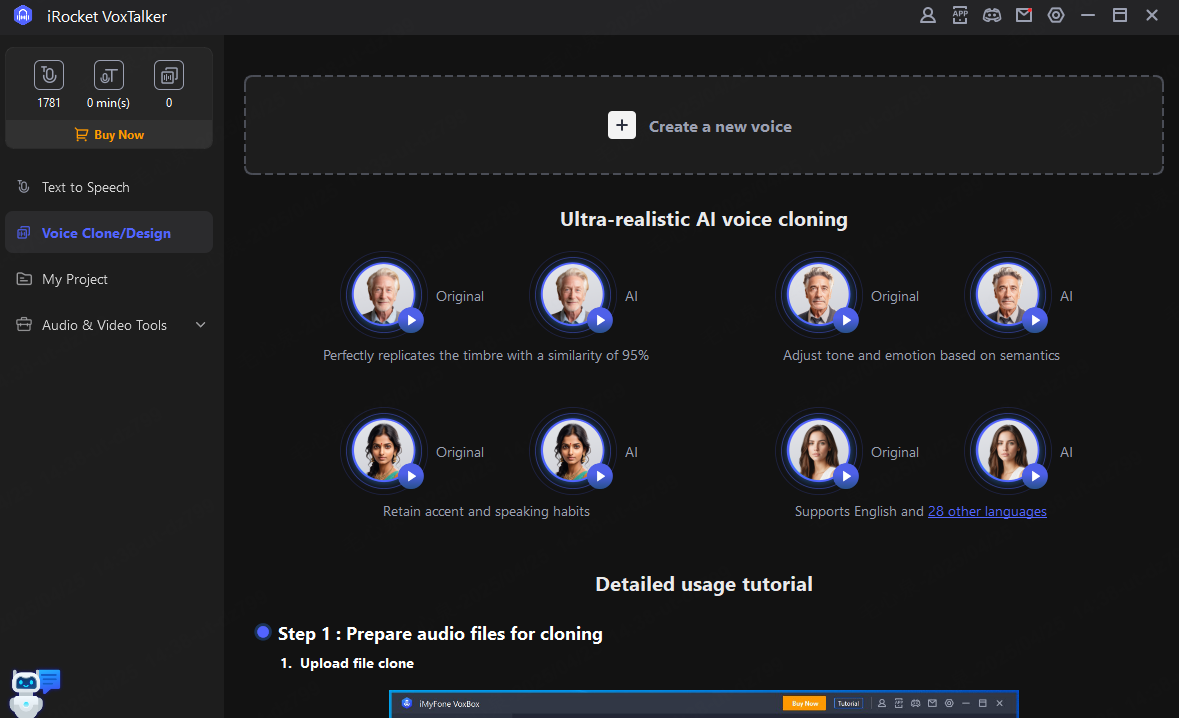Expand the Audio & Video Tools section
Viewport: 1179px width, 718px height.
tap(108, 325)
